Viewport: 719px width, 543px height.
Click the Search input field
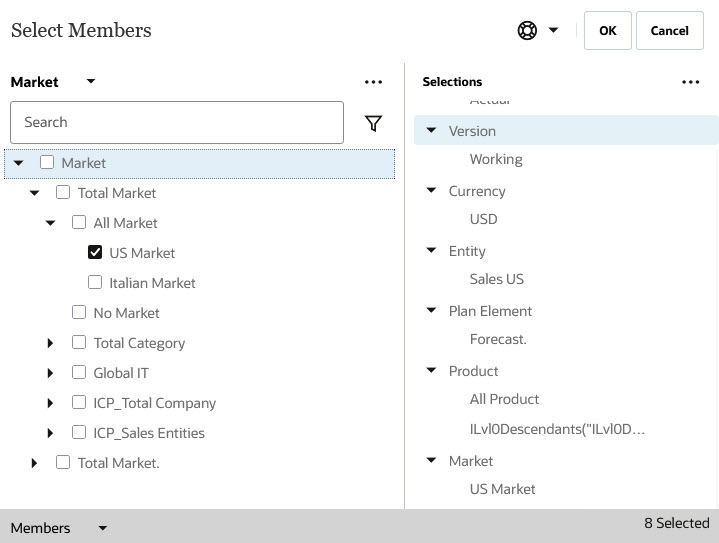pyautogui.click(x=177, y=122)
